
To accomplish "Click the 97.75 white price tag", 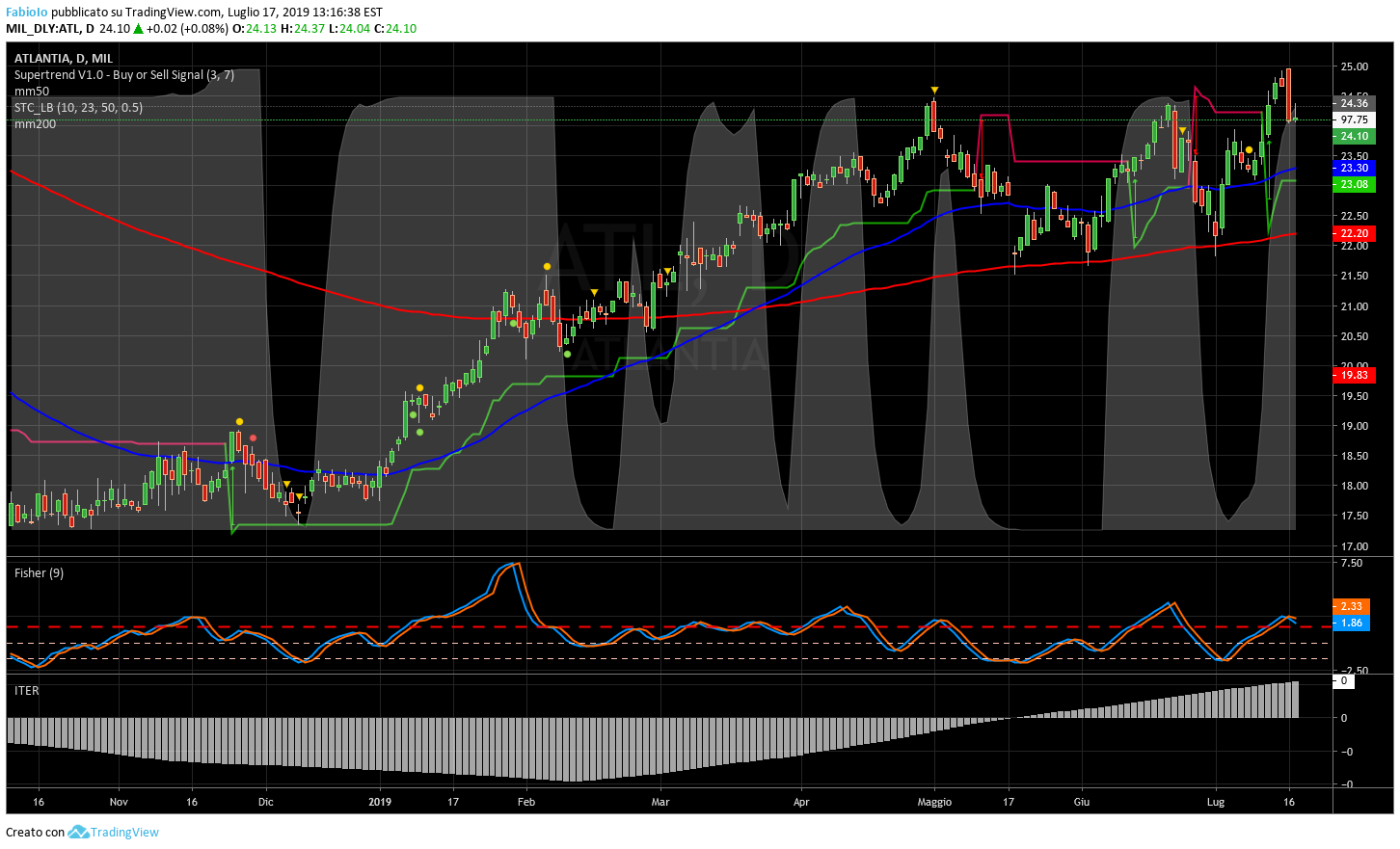I will click(x=1354, y=119).
